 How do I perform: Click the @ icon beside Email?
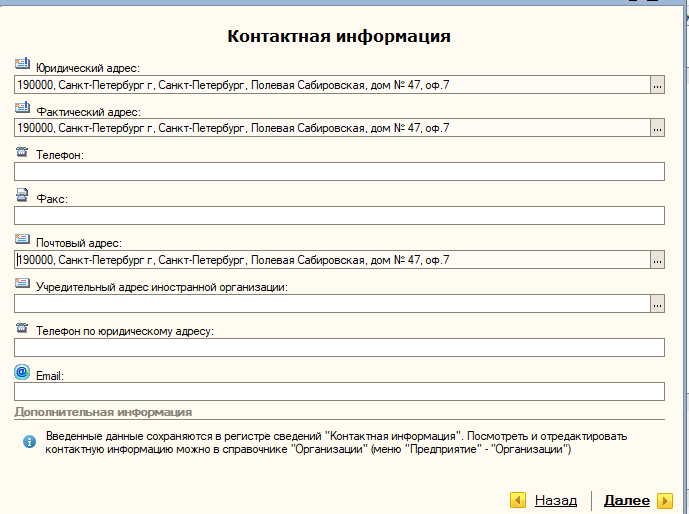(22, 372)
